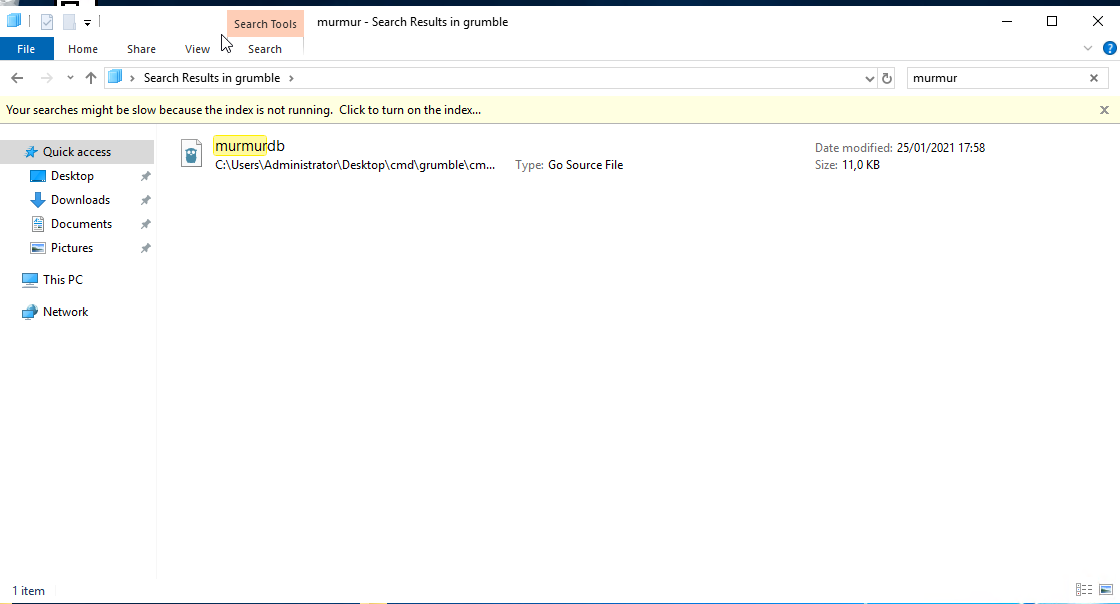
Task: Select the murmurdb Go source file
Action: [x=250, y=146]
